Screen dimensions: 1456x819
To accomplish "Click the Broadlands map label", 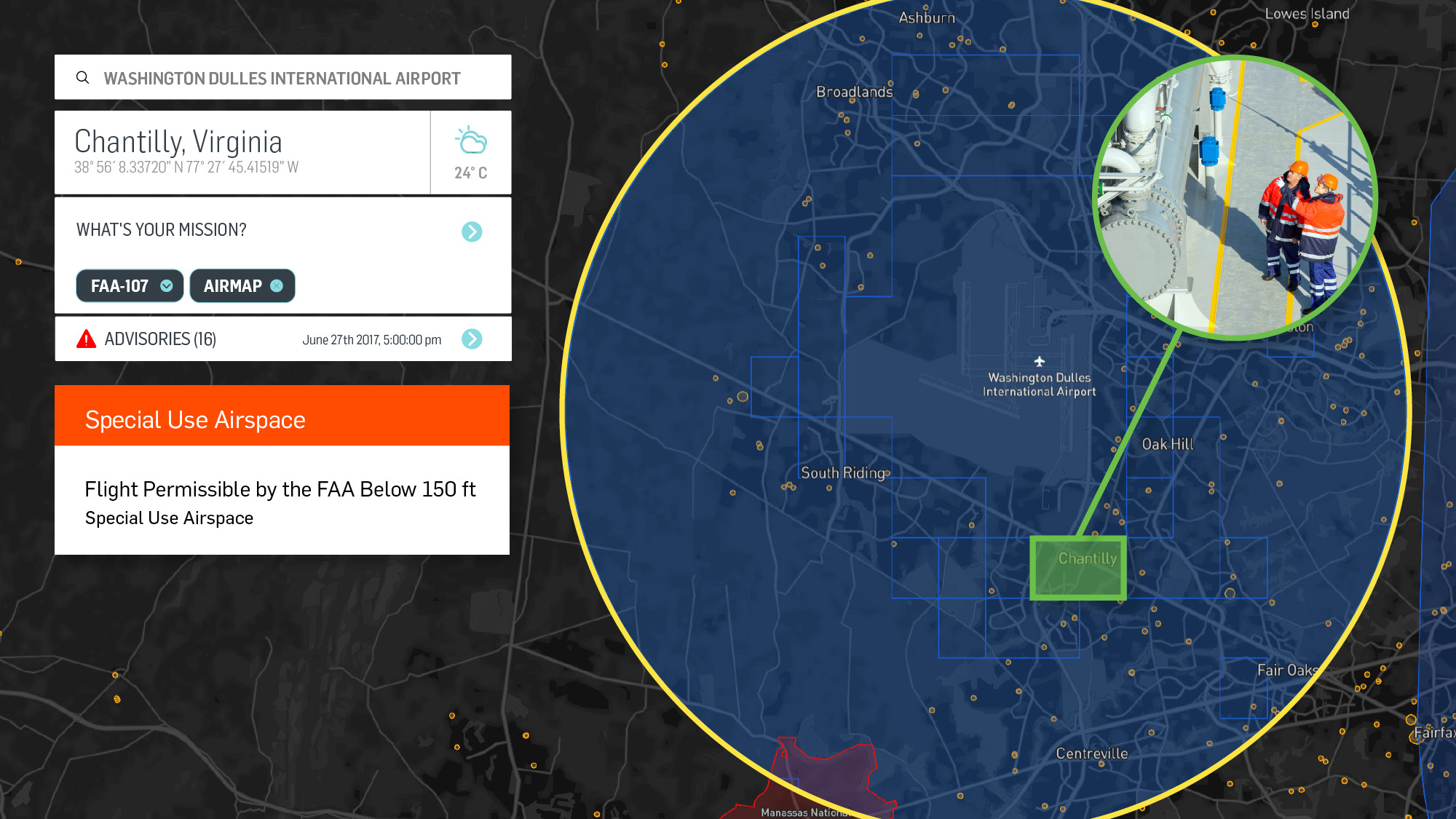I will coord(854,92).
